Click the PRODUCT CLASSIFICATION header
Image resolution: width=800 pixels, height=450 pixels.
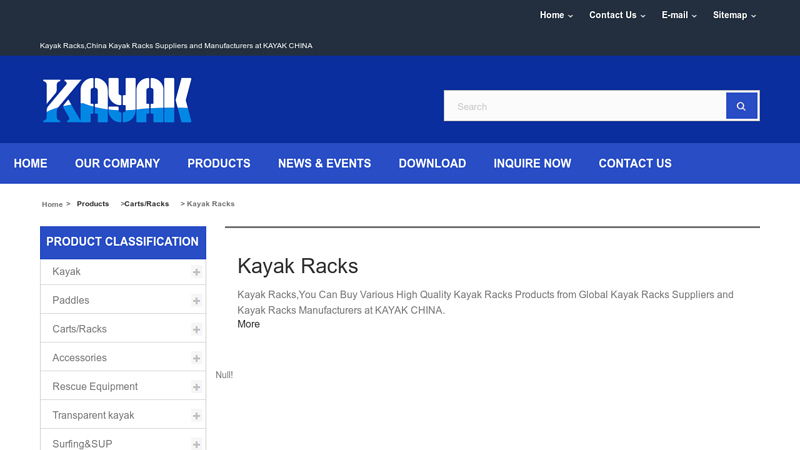[x=123, y=242]
